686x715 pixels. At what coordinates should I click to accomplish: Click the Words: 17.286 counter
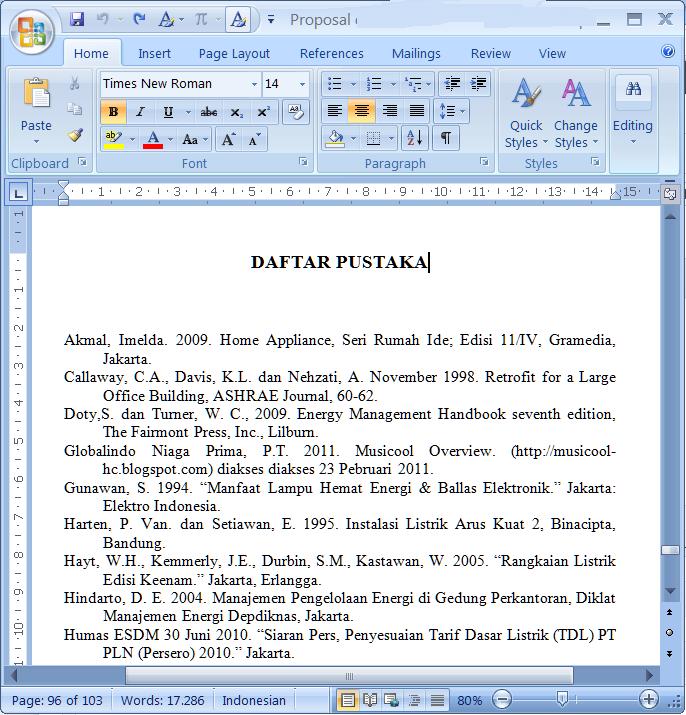pos(162,700)
